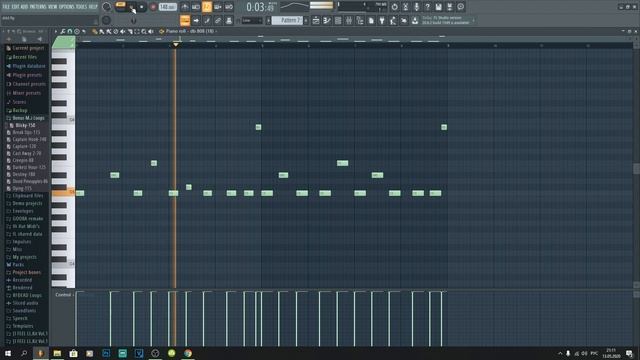The image size is (640, 360).
Task: Open the project picker icon
Action: pos(371,20)
